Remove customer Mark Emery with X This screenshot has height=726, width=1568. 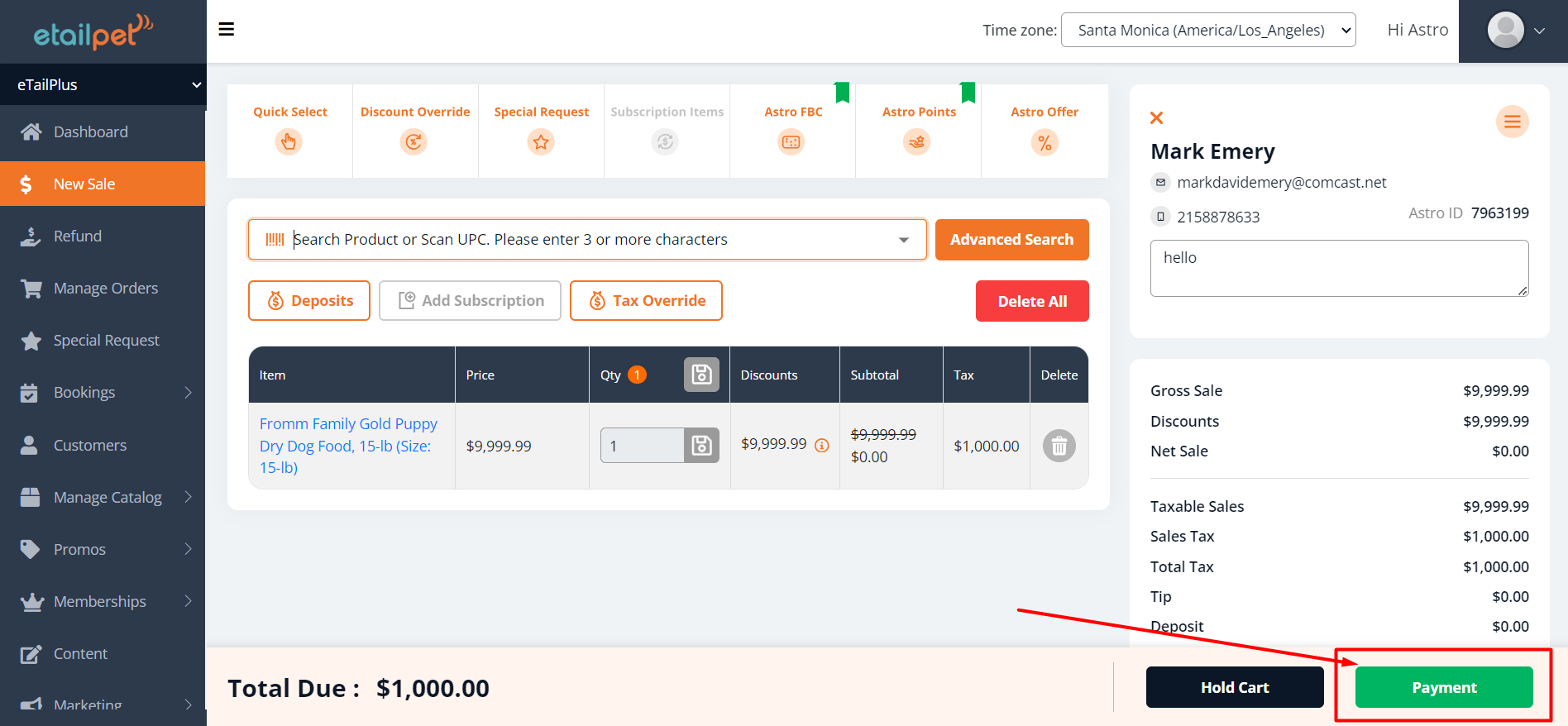(x=1157, y=118)
